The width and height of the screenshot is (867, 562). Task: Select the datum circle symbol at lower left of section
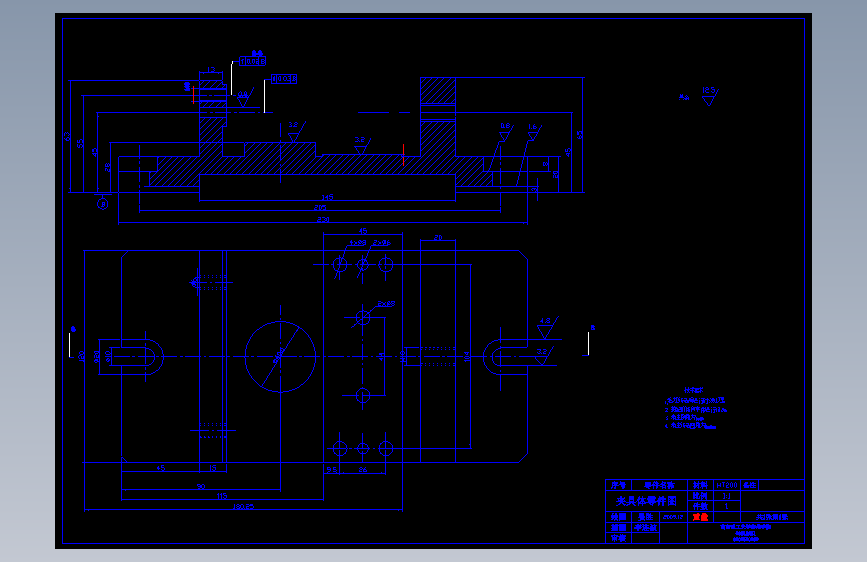pyautogui.click(x=103, y=204)
